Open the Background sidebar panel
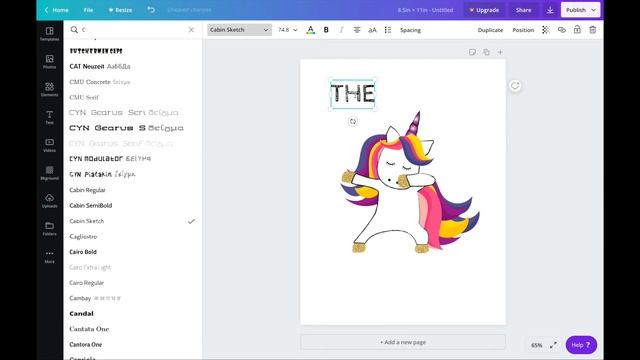640x360 pixels. 49,173
